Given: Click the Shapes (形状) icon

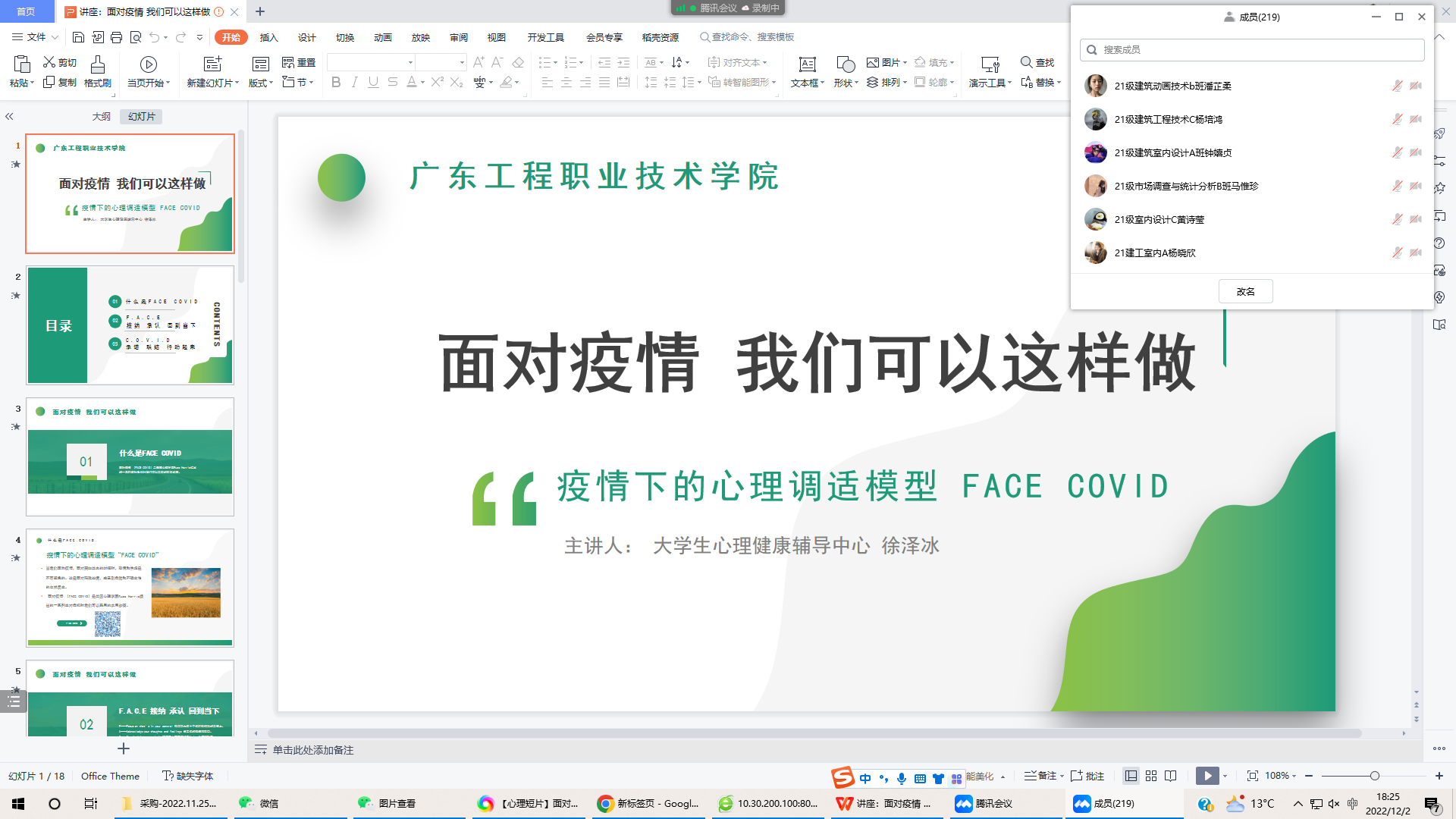Looking at the screenshot, I should [x=845, y=65].
